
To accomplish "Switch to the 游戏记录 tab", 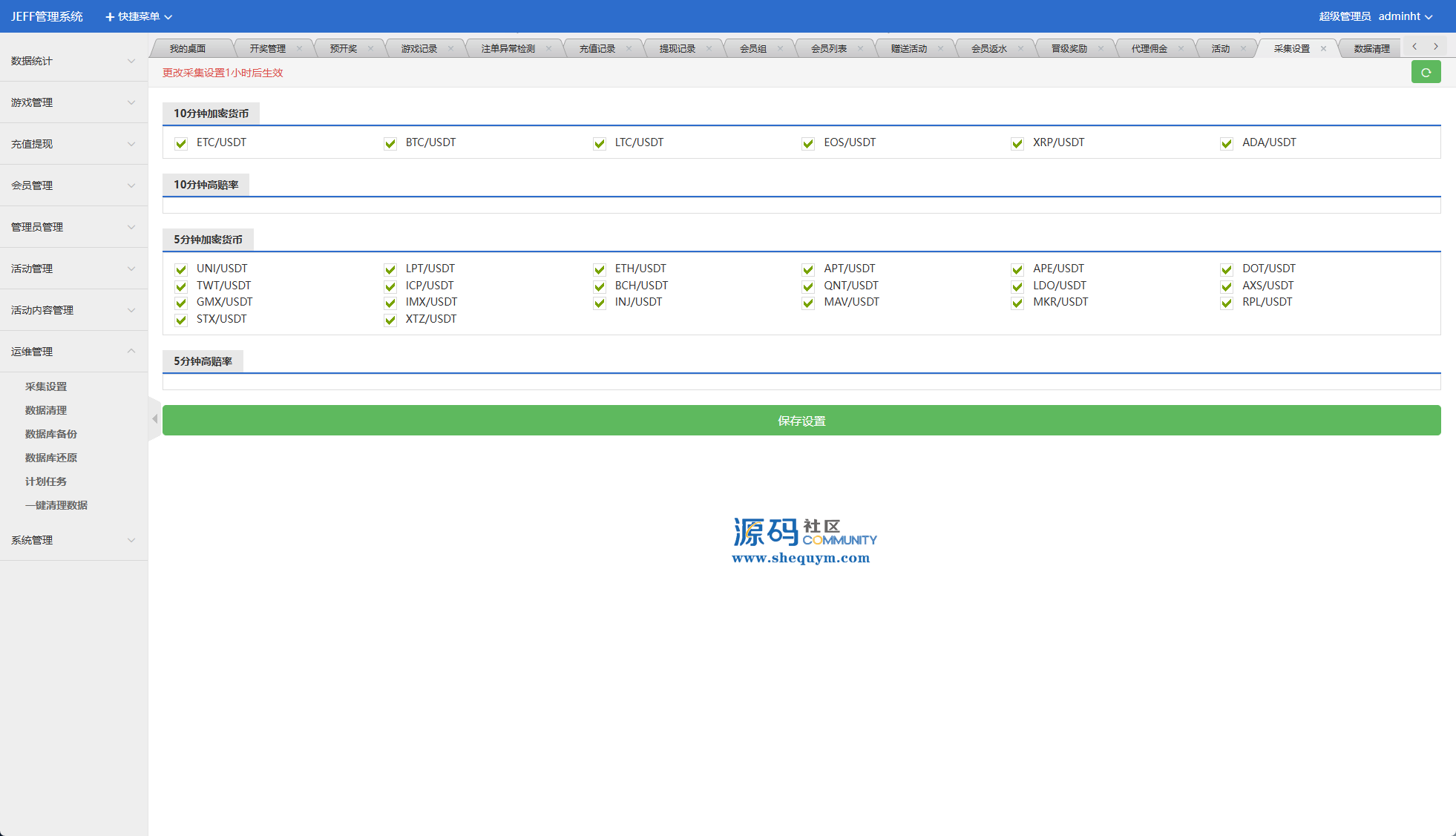I will 419,49.
